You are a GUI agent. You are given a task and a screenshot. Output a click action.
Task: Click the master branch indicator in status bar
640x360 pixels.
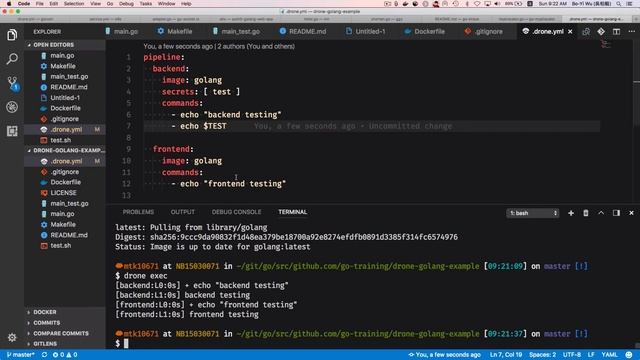coord(20,355)
